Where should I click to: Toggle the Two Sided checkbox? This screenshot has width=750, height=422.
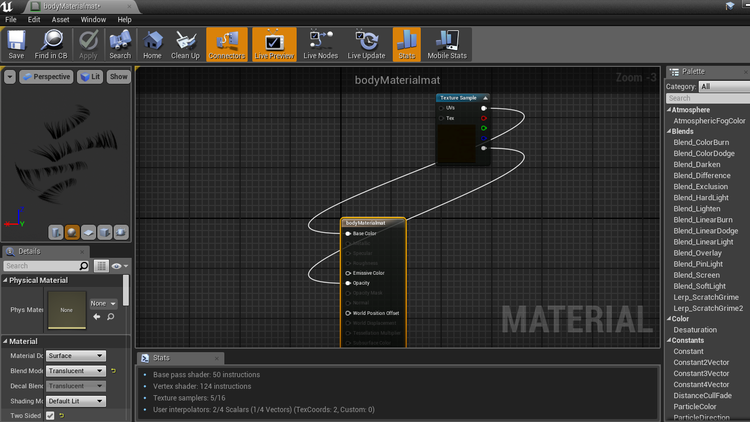click(x=50, y=415)
